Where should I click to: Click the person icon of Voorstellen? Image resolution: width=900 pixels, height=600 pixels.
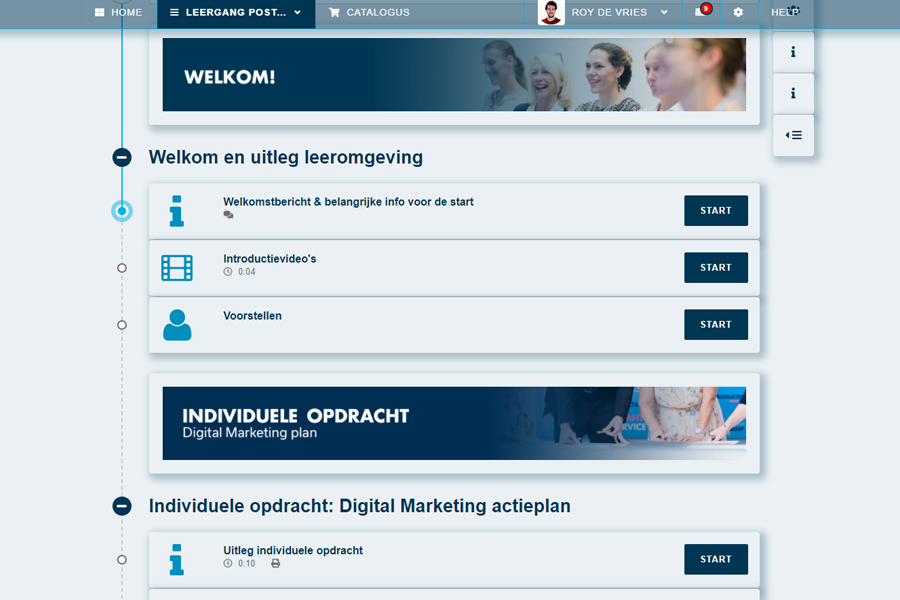tap(177, 325)
